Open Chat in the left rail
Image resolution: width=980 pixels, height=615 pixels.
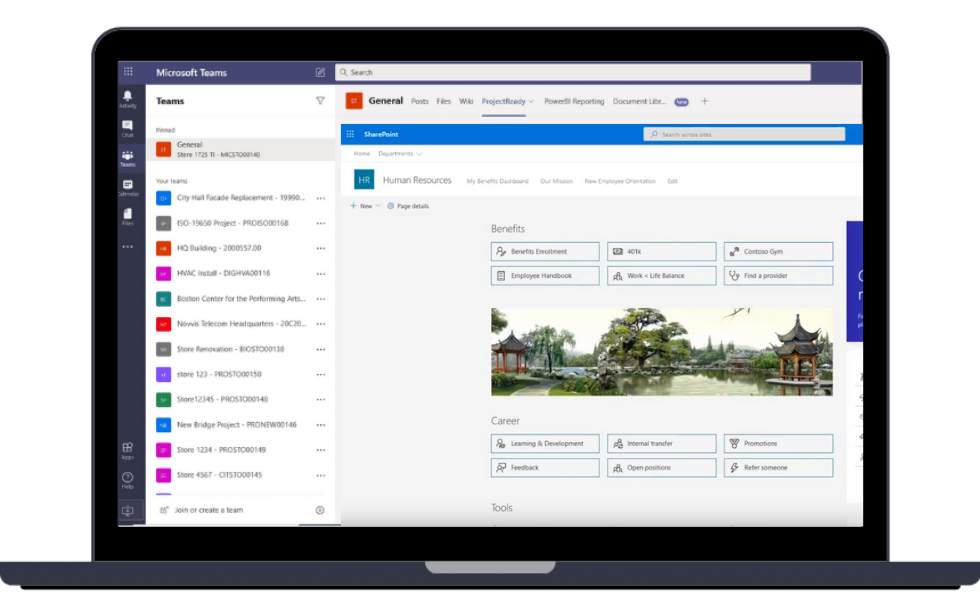[128, 129]
